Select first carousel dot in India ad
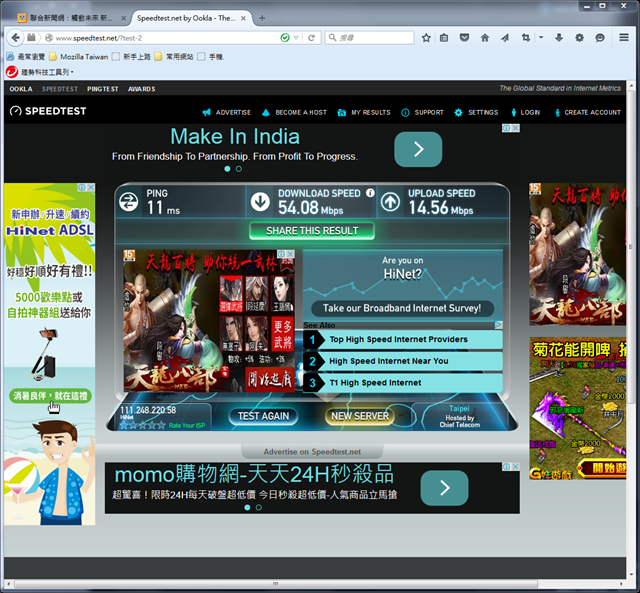Screen dimensions: 640x593 tap(227, 169)
